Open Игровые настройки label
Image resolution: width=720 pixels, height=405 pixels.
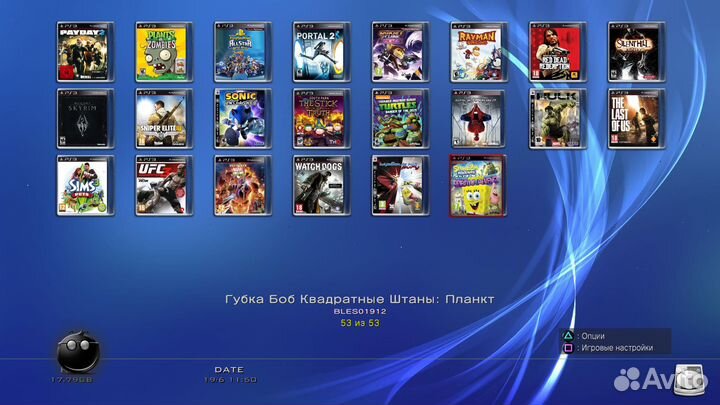point(617,348)
